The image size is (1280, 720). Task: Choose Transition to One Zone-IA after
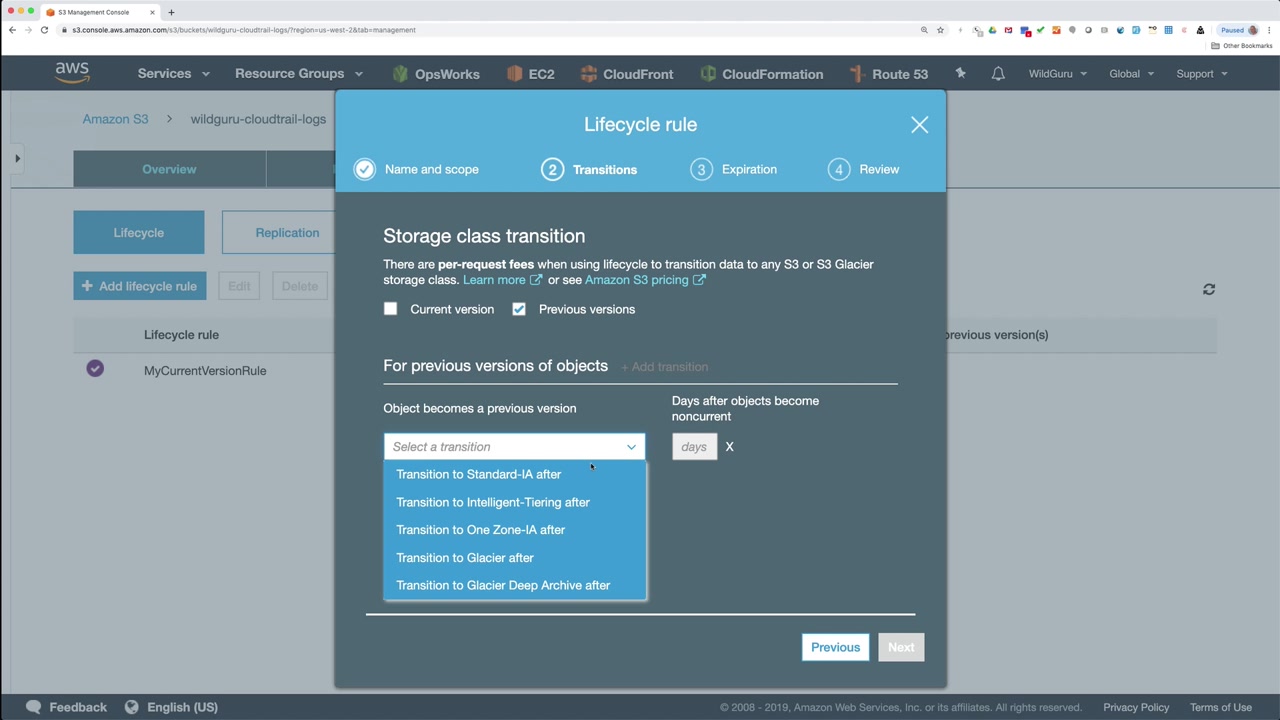tap(515, 530)
